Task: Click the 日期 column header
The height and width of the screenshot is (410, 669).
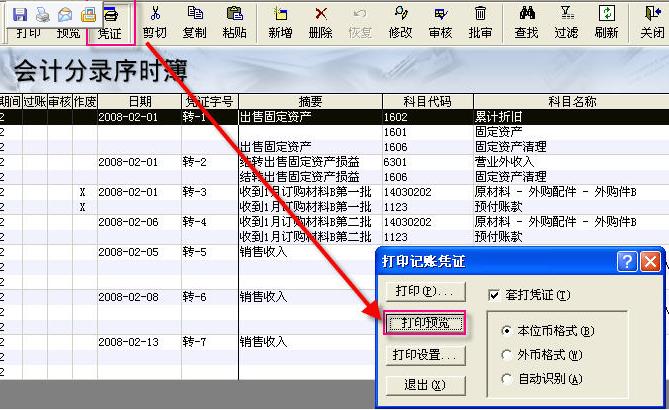Action: point(140,102)
